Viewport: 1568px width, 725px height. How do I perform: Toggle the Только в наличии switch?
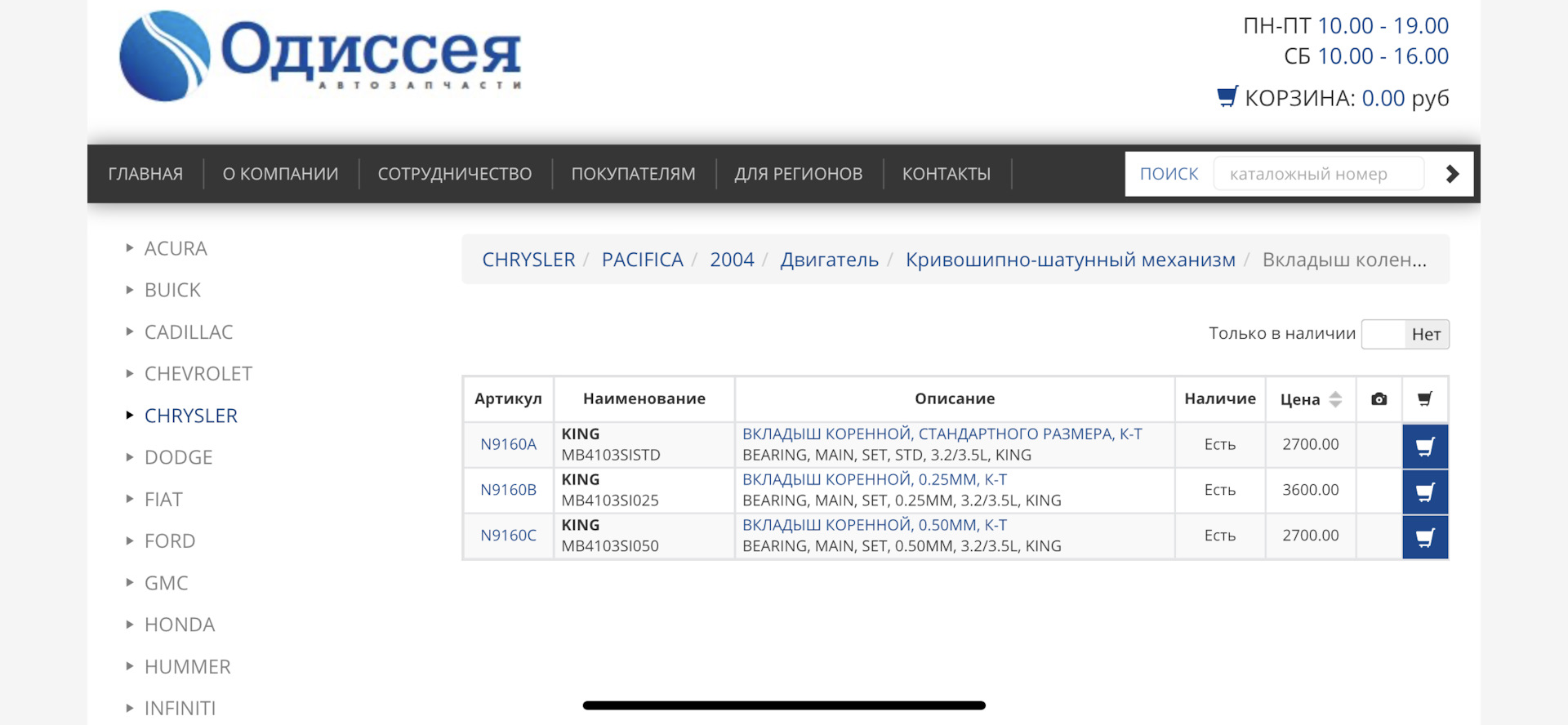pyautogui.click(x=1405, y=334)
